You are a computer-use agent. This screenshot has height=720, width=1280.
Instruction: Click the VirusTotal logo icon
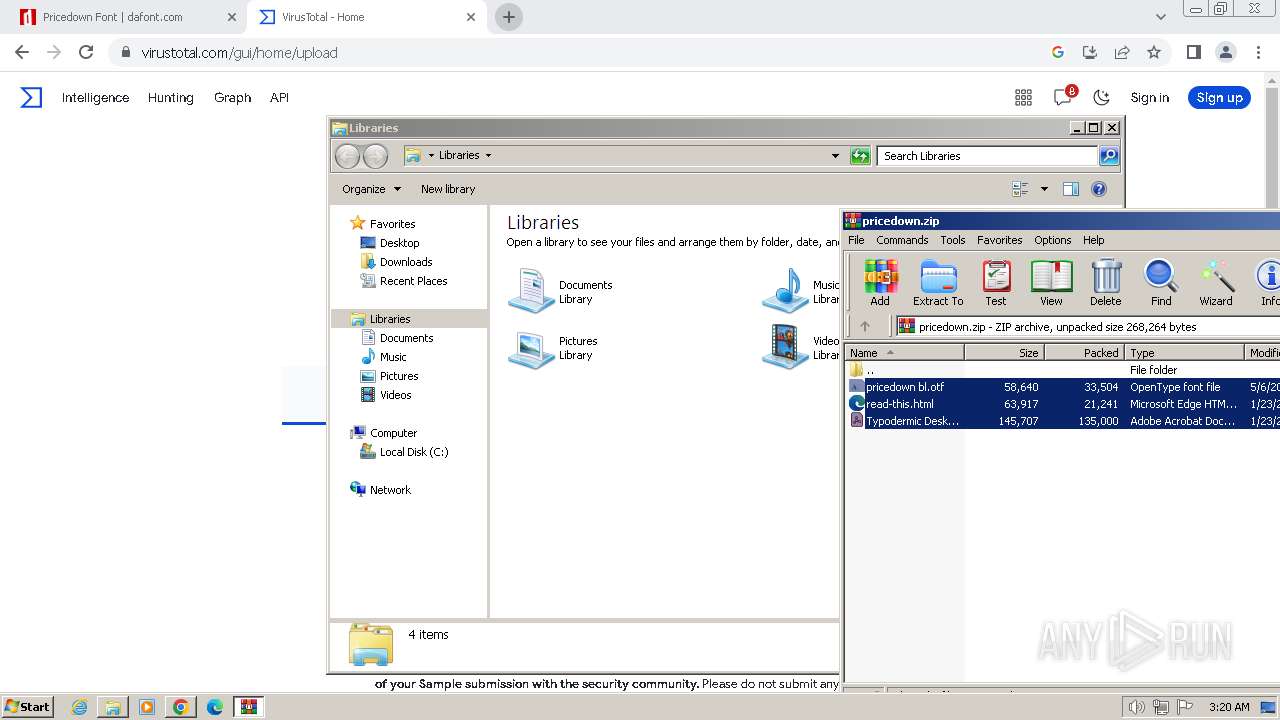32,97
